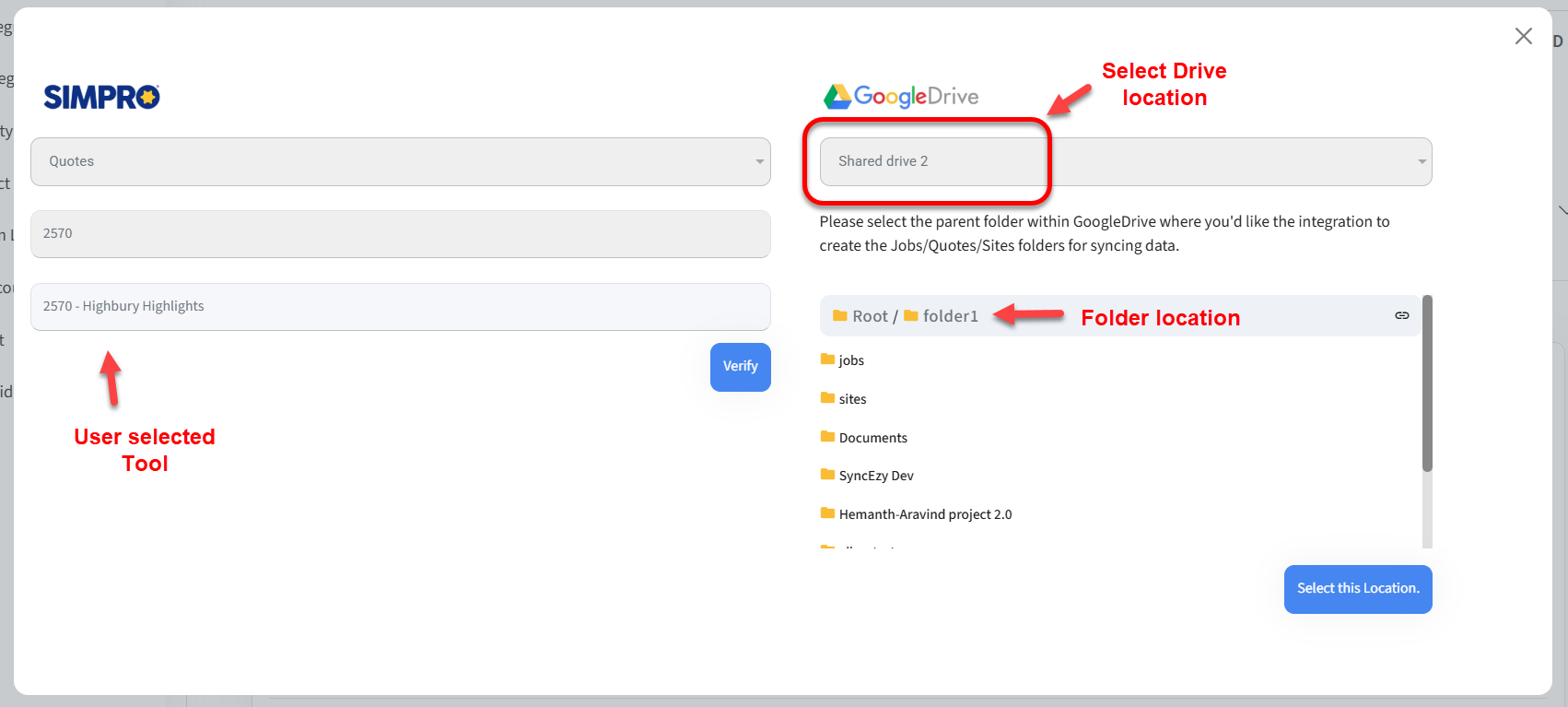Image resolution: width=1568 pixels, height=707 pixels.
Task: Open the Documents folder label
Action: click(872, 438)
